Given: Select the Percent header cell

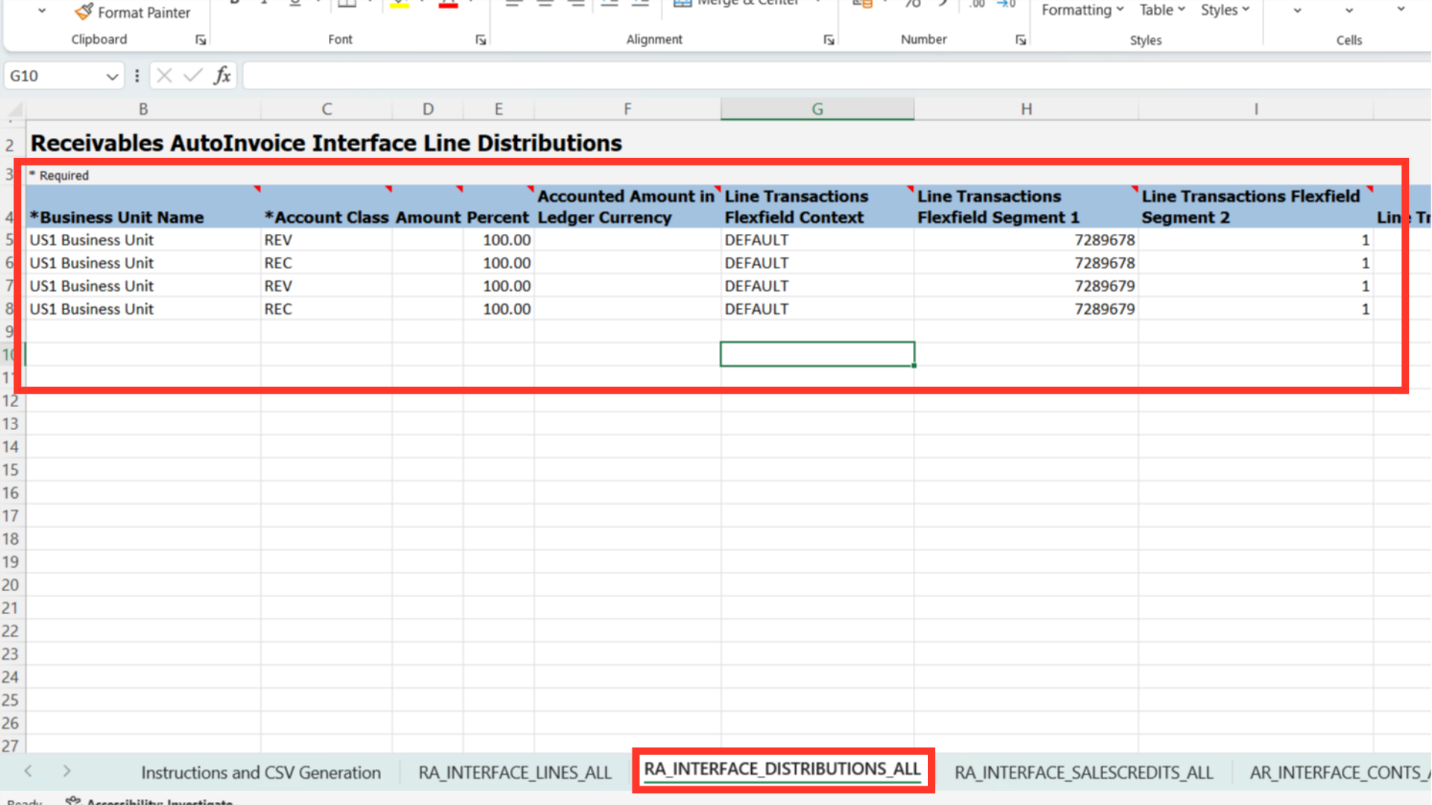Looking at the screenshot, I should [x=498, y=206].
